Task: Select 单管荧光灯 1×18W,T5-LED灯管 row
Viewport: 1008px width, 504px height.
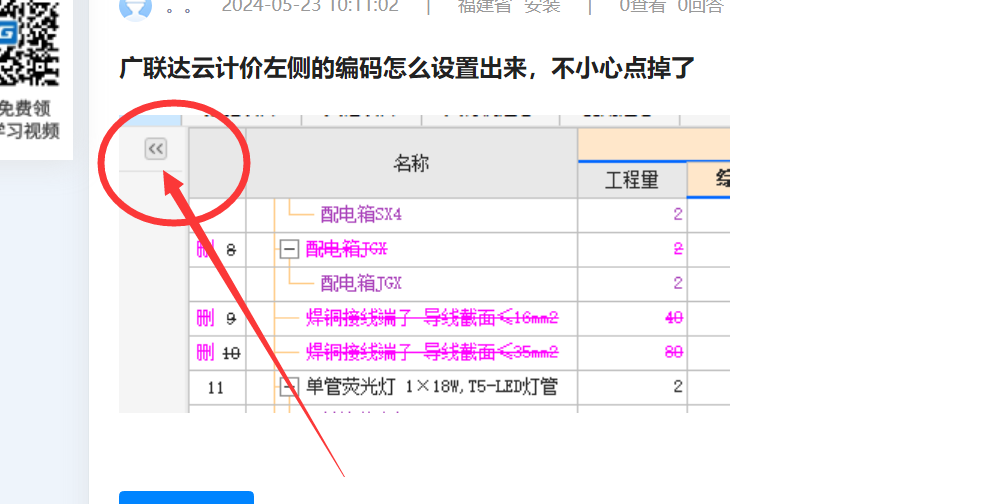Action: [431, 387]
